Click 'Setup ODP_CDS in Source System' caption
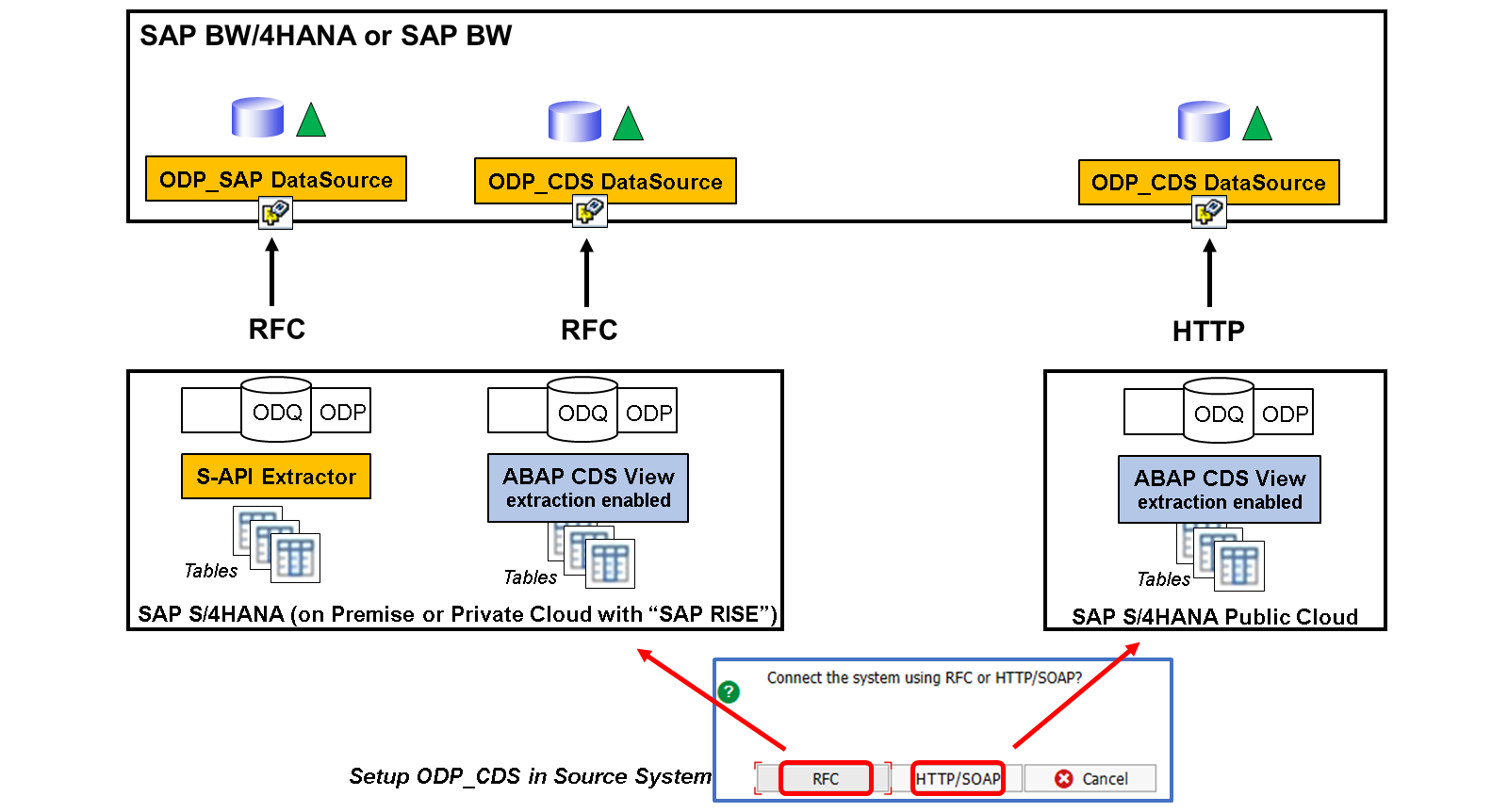The width and height of the screenshot is (1508, 812). [x=531, y=776]
